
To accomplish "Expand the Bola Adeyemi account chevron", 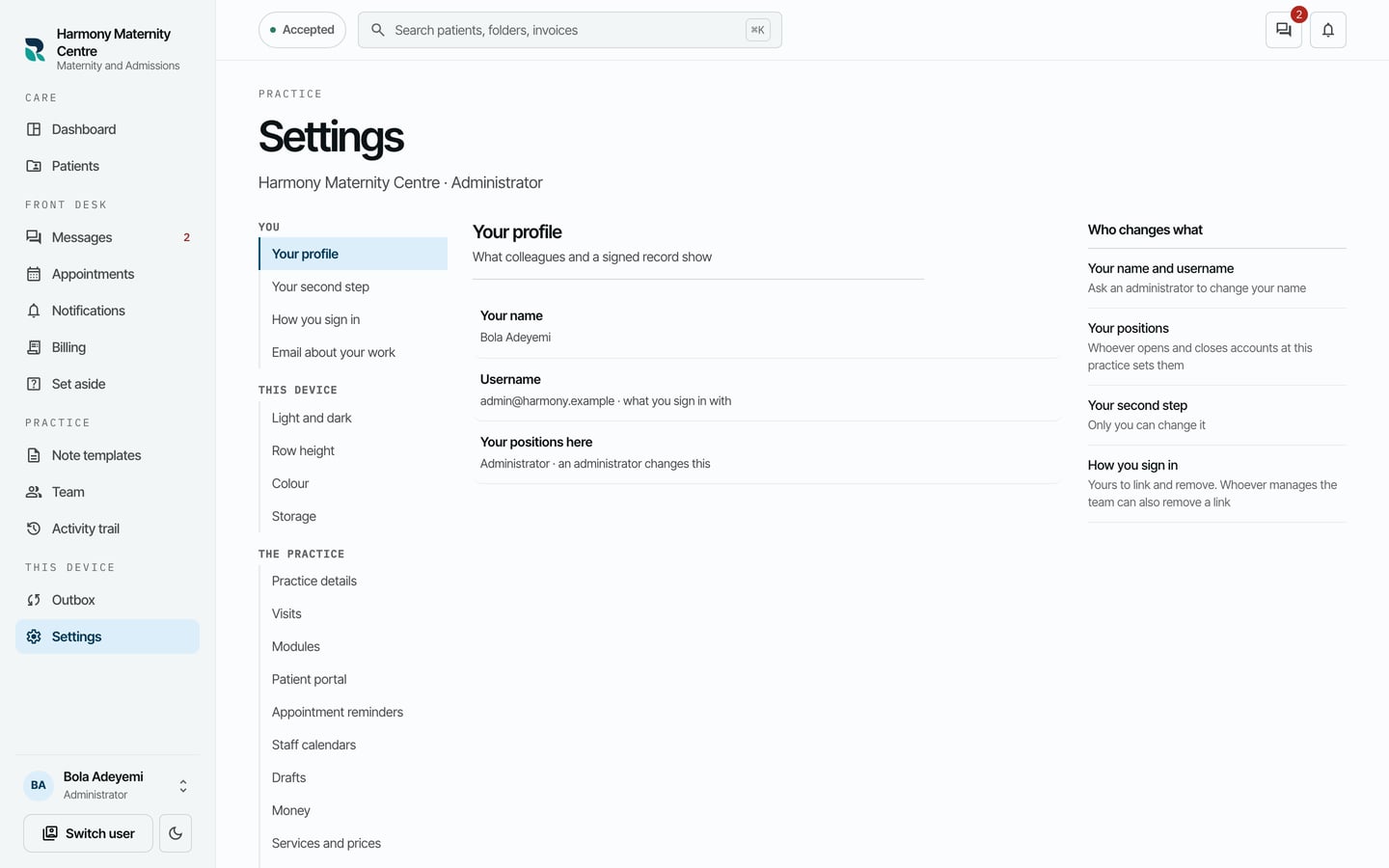I will (x=183, y=786).
